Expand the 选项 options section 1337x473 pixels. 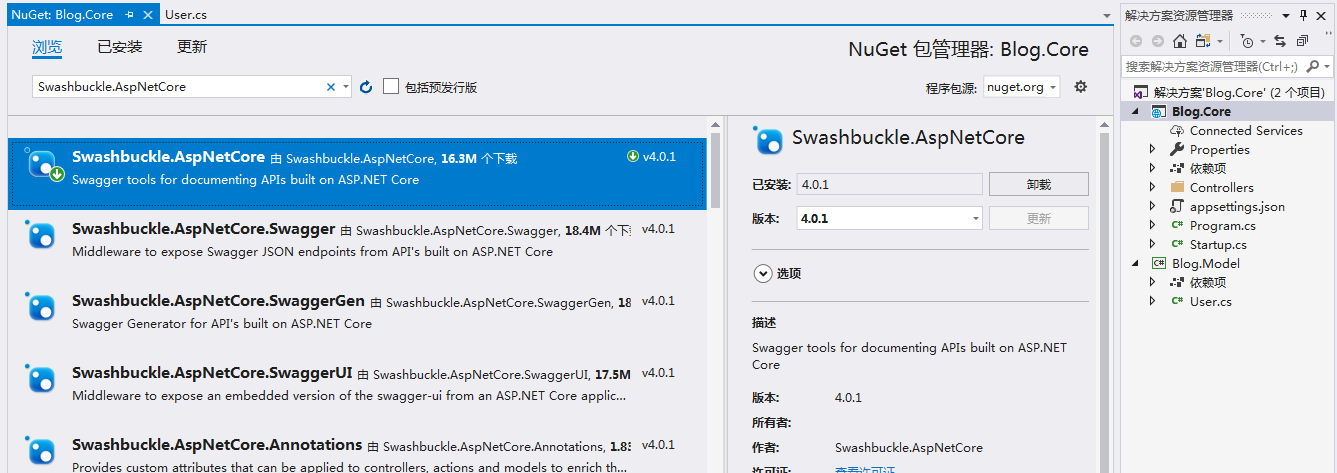point(763,273)
